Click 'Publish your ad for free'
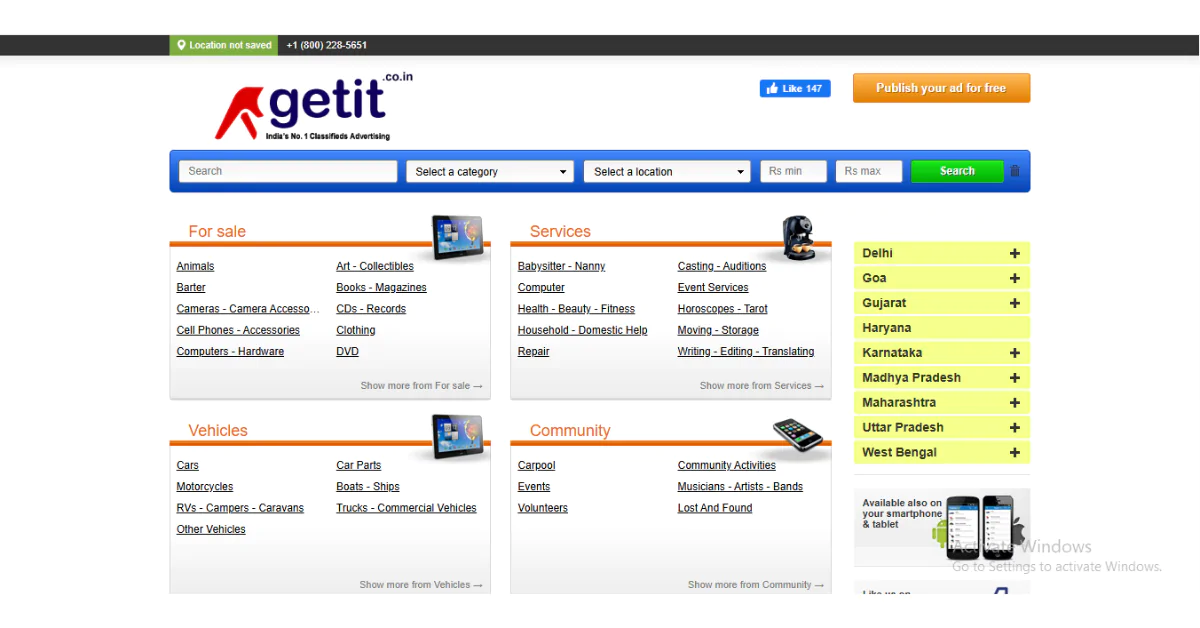Screen dimensions: 1200x628 940,88
